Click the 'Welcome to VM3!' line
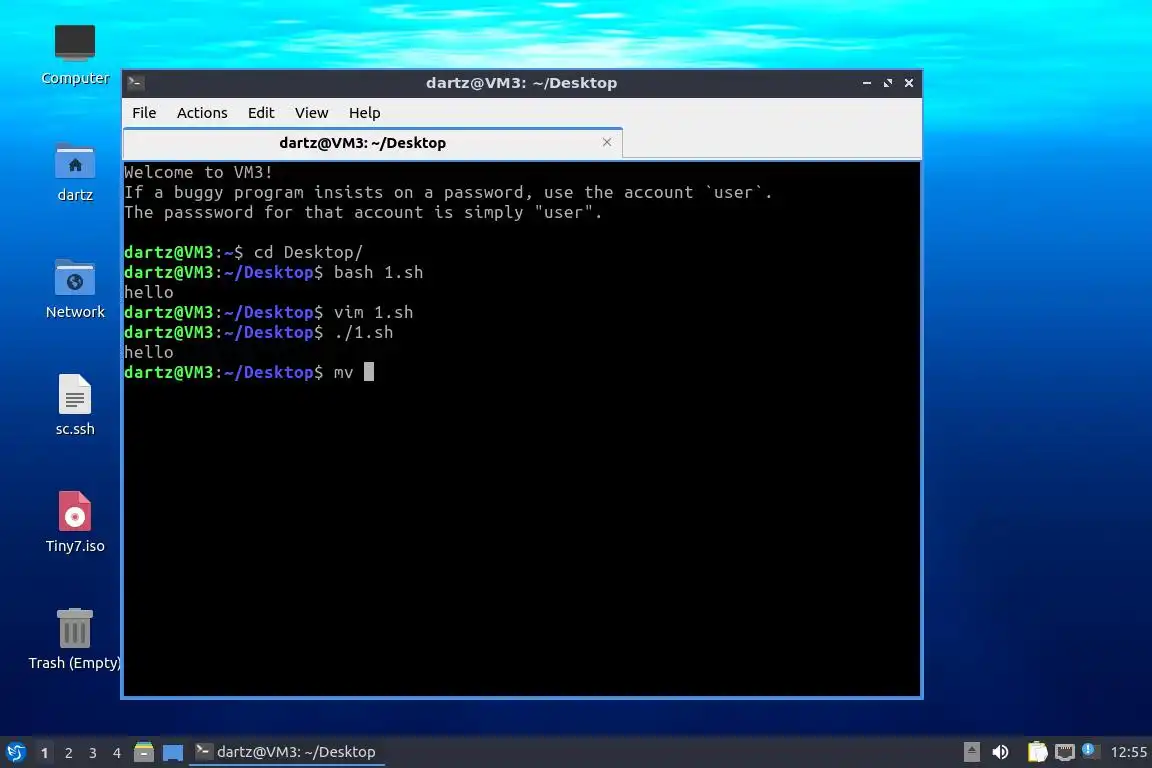This screenshot has width=1152, height=768. pos(198,172)
